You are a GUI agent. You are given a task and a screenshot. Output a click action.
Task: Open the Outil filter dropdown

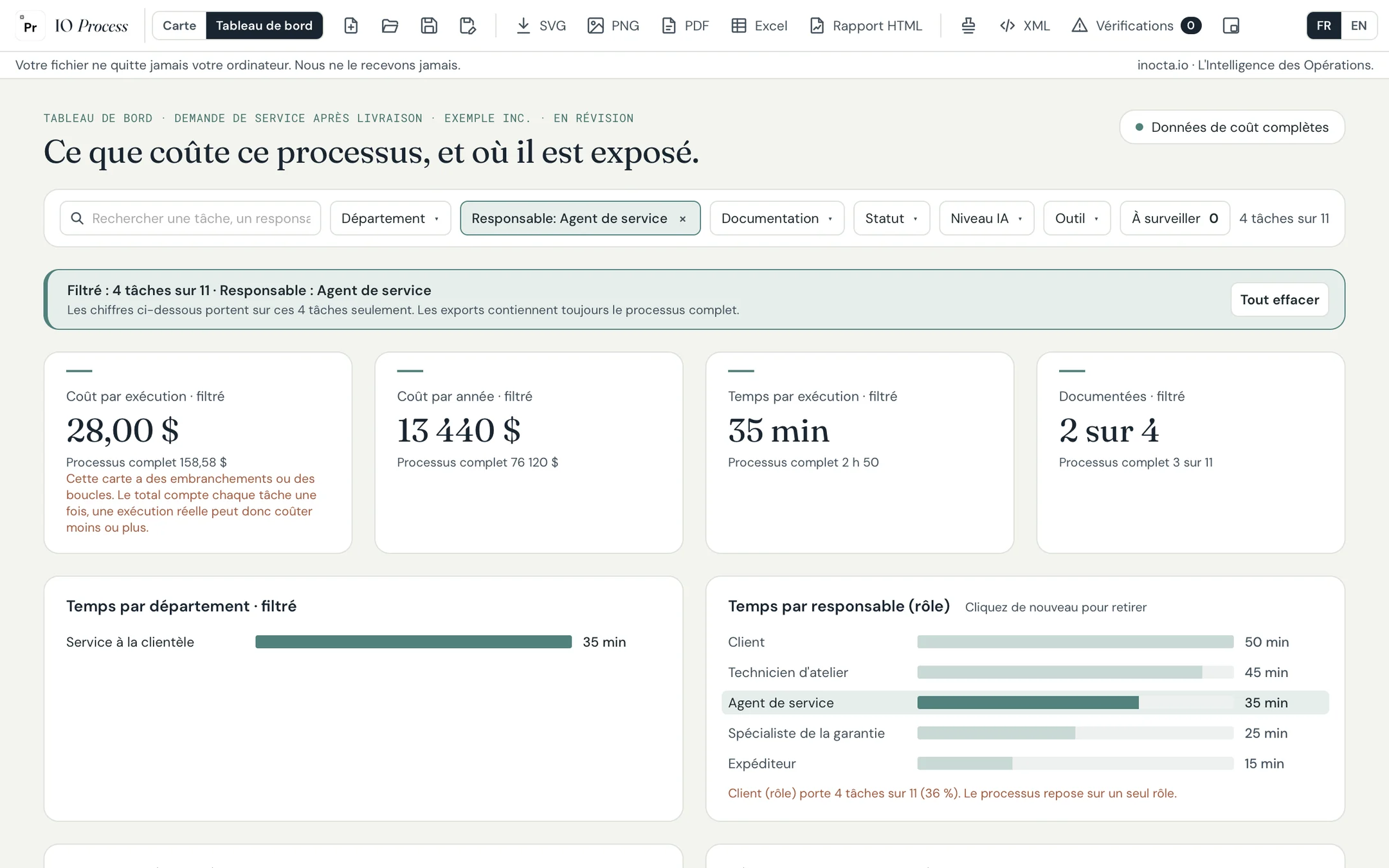(1076, 218)
